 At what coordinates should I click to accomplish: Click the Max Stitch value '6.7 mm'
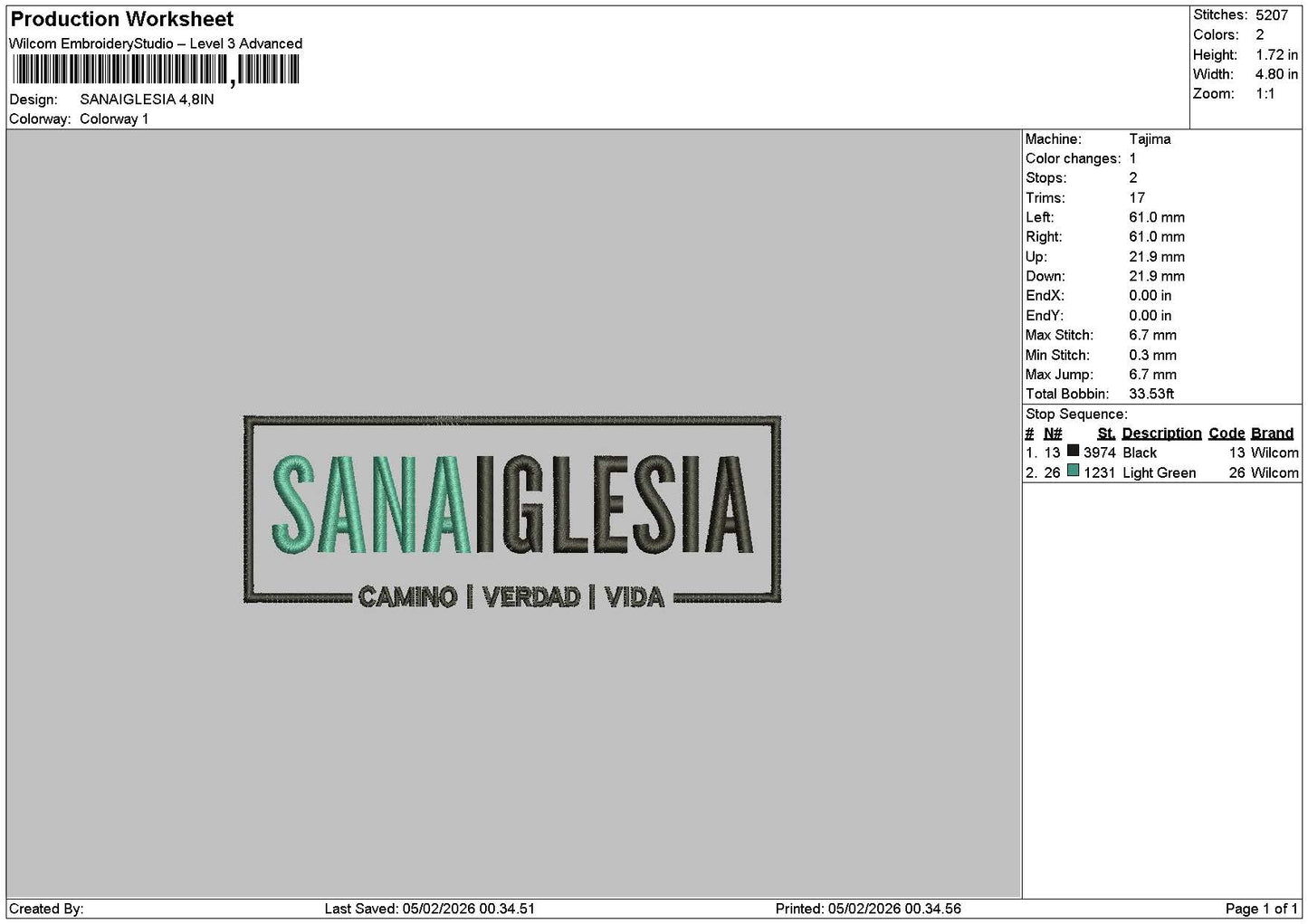click(1152, 335)
